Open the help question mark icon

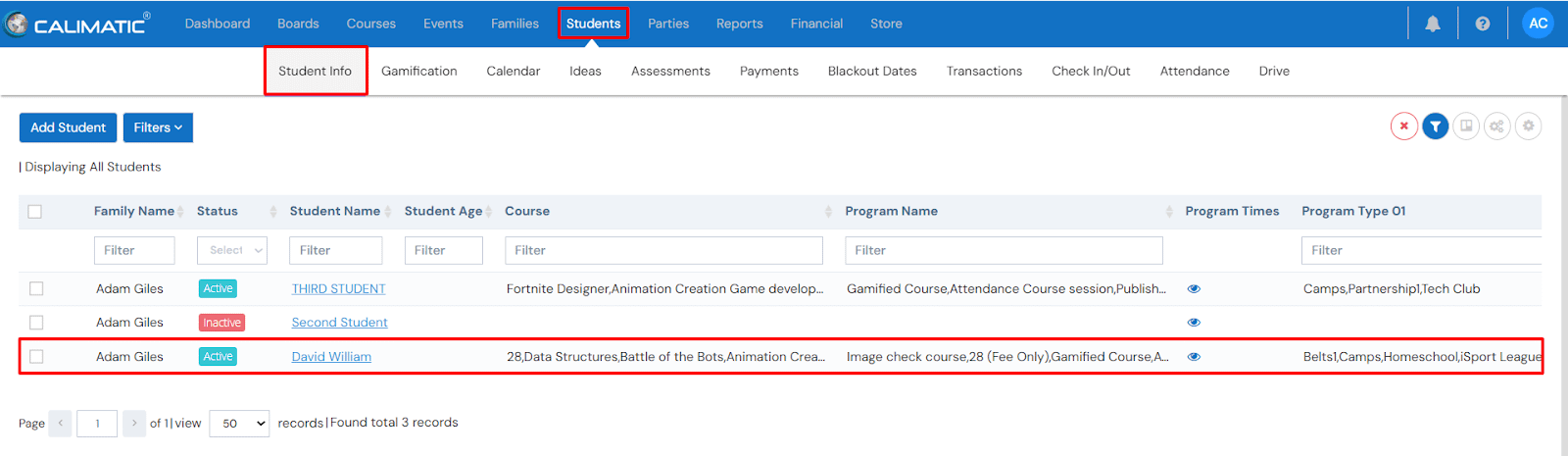(x=1482, y=24)
